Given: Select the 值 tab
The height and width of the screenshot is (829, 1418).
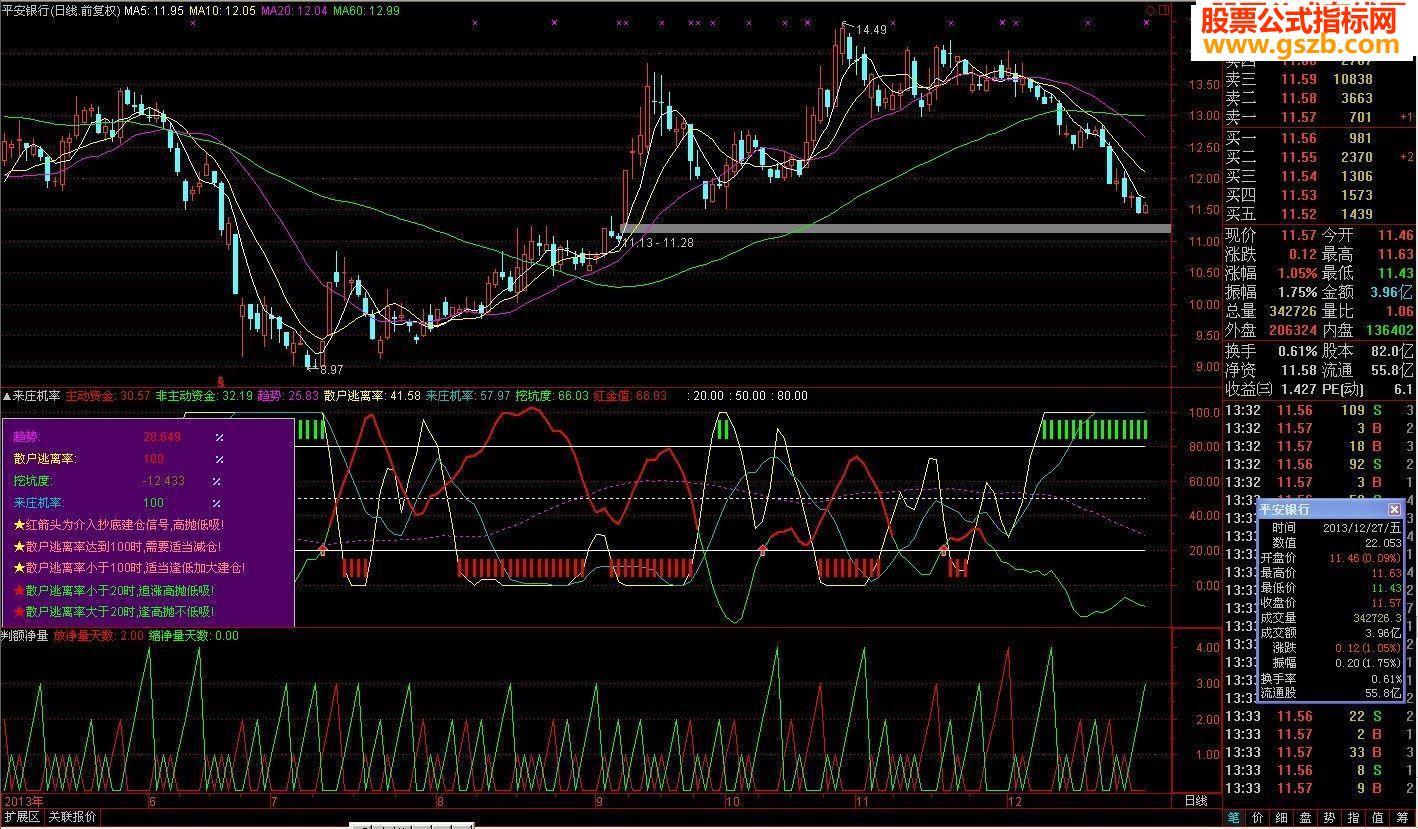Looking at the screenshot, I should pyautogui.click(x=1378, y=818).
